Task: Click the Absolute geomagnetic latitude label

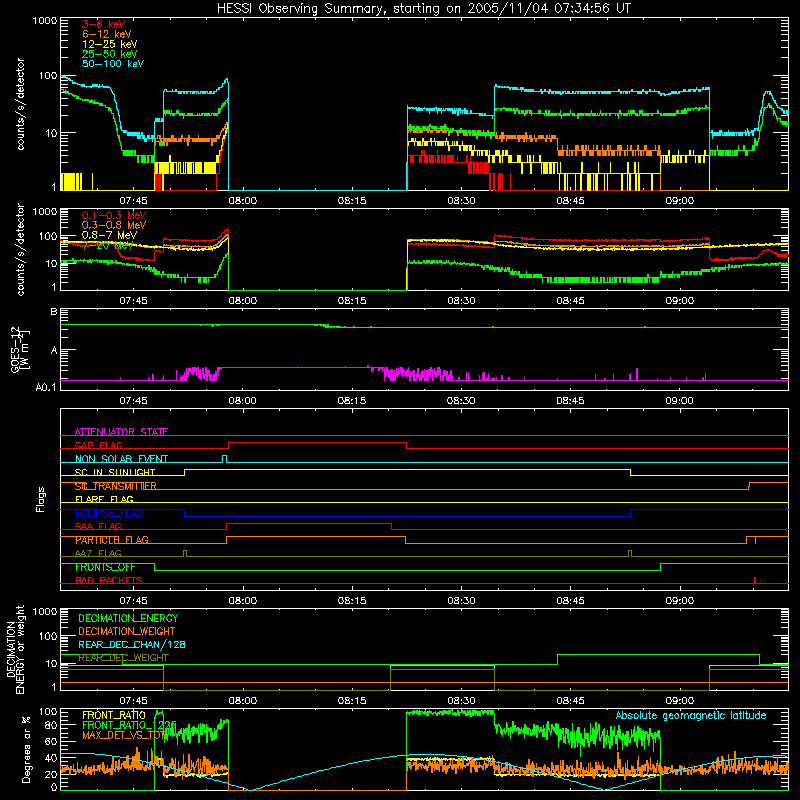Action: point(691,715)
